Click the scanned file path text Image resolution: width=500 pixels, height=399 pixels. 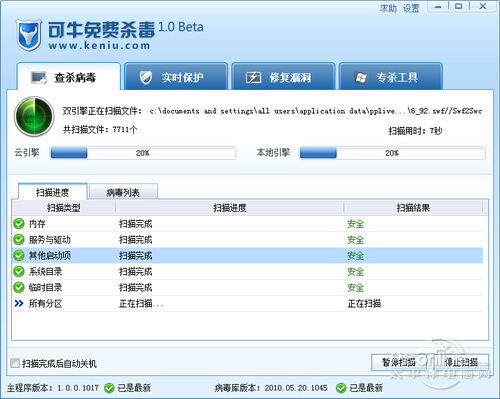(316, 111)
